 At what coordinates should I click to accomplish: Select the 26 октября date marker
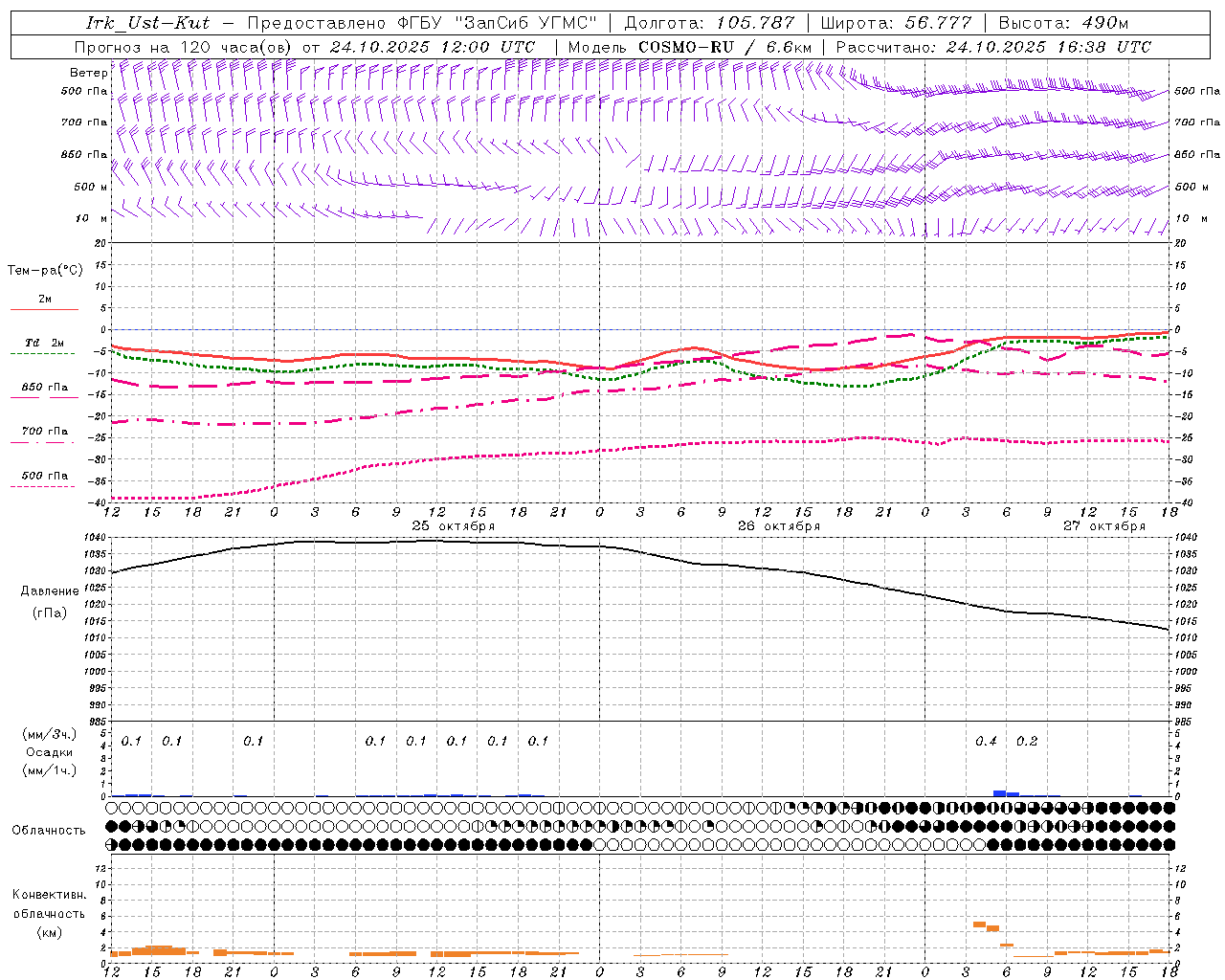pyautogui.click(x=778, y=526)
